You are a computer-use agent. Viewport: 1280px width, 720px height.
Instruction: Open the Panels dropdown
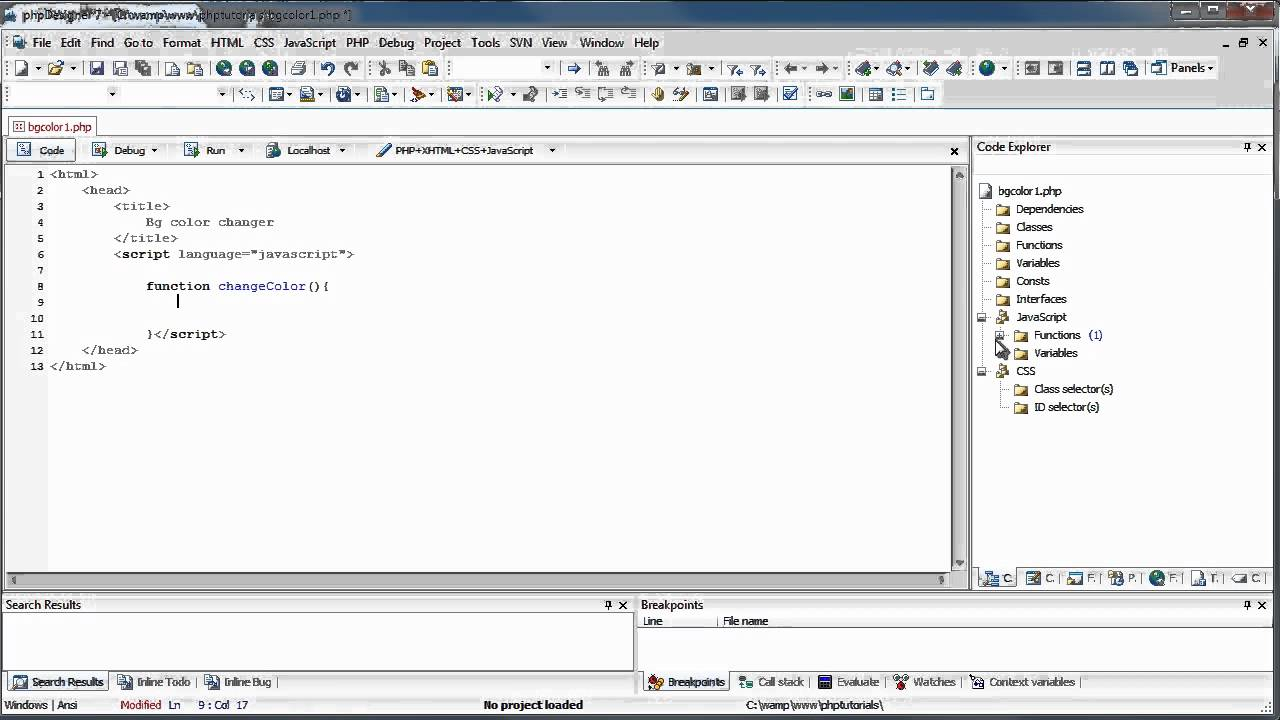click(x=1183, y=68)
